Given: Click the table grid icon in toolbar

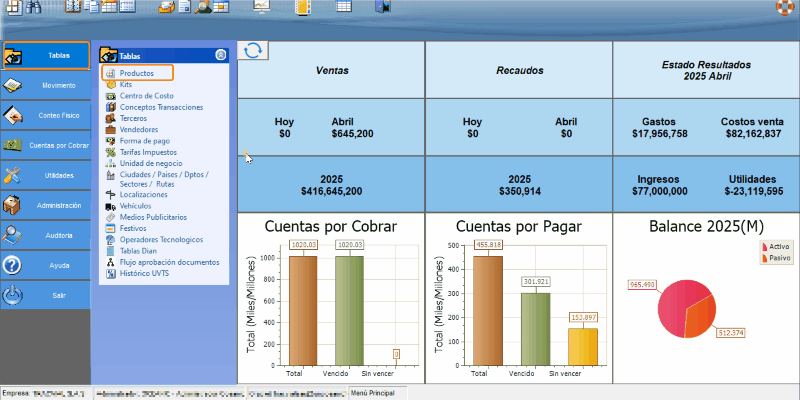Looking at the screenshot, I should pyautogui.click(x=343, y=7).
